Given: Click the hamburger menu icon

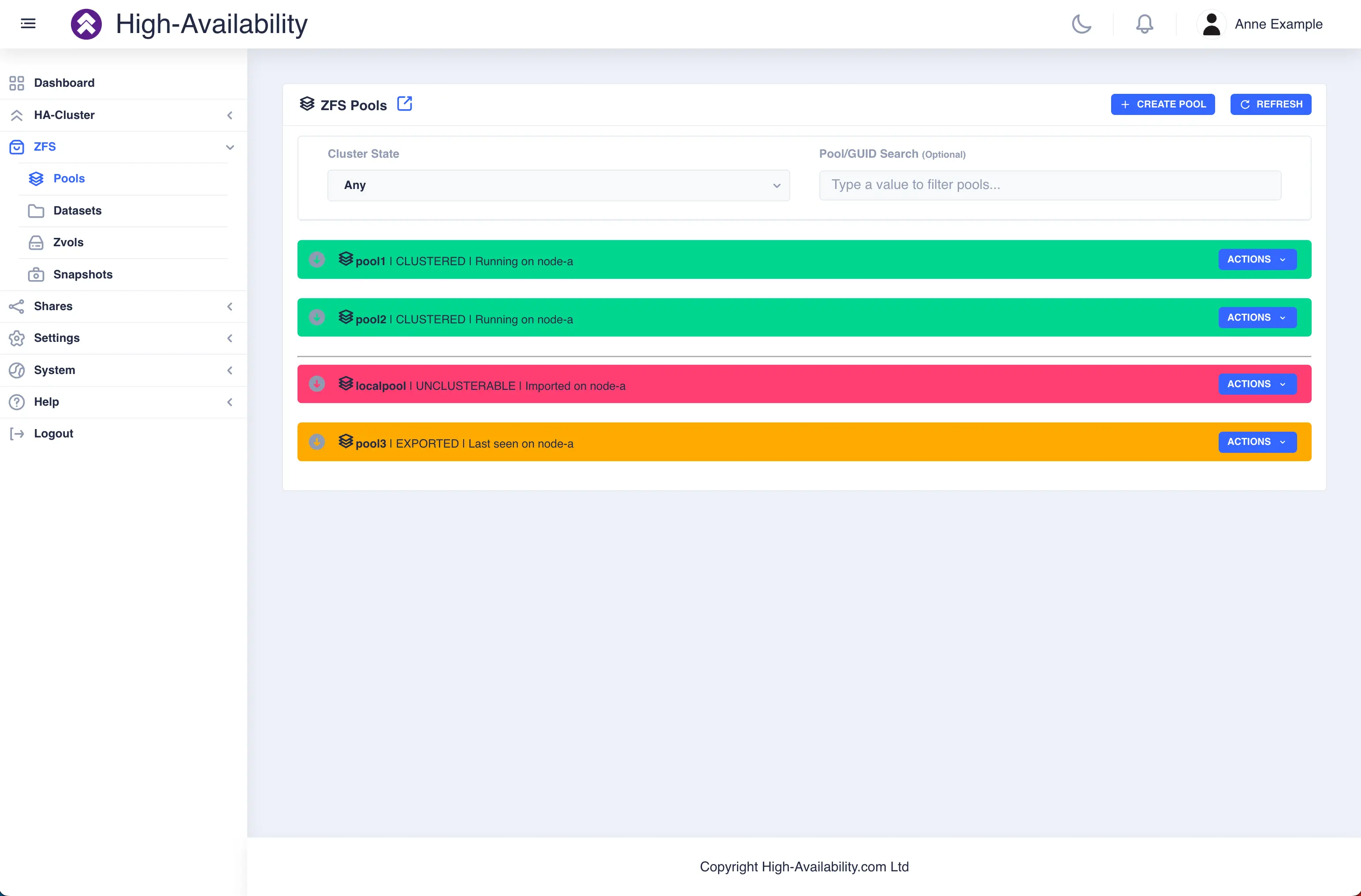Looking at the screenshot, I should point(28,23).
